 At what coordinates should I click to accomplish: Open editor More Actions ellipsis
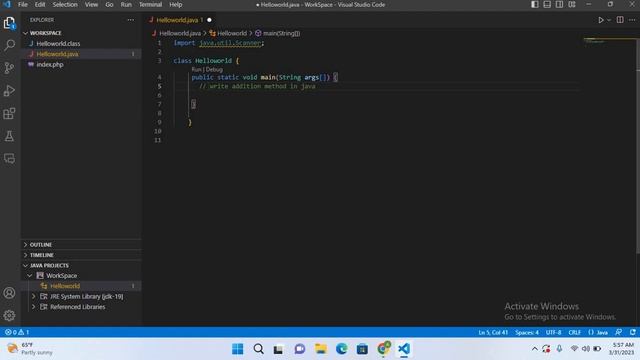point(632,20)
